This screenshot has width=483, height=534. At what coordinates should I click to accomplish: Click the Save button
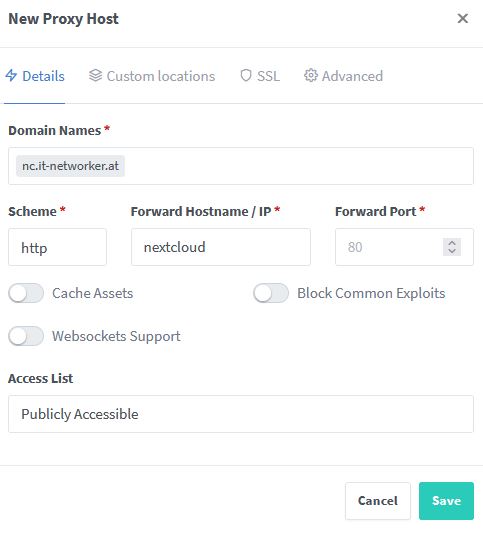pos(446,501)
